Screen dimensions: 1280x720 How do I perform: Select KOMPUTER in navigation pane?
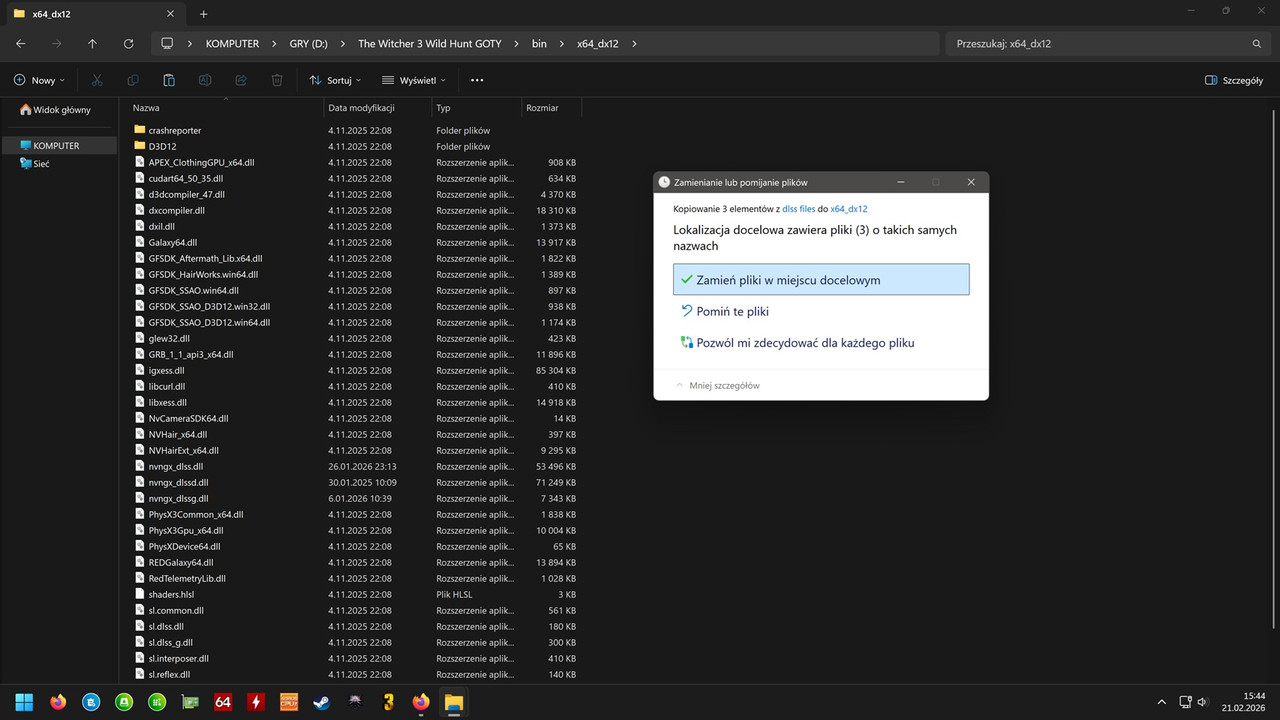60,146
